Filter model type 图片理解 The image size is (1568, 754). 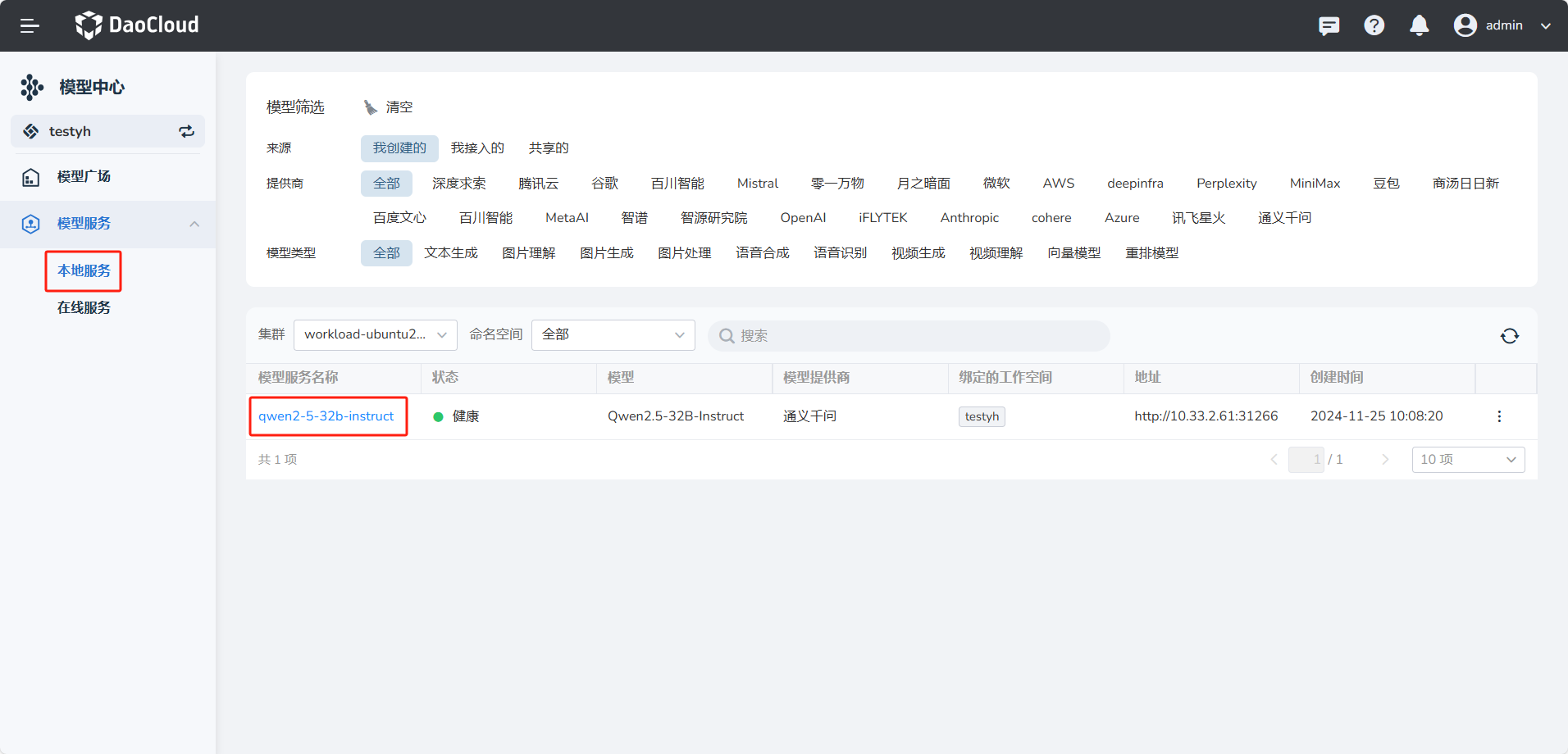pyautogui.click(x=529, y=253)
